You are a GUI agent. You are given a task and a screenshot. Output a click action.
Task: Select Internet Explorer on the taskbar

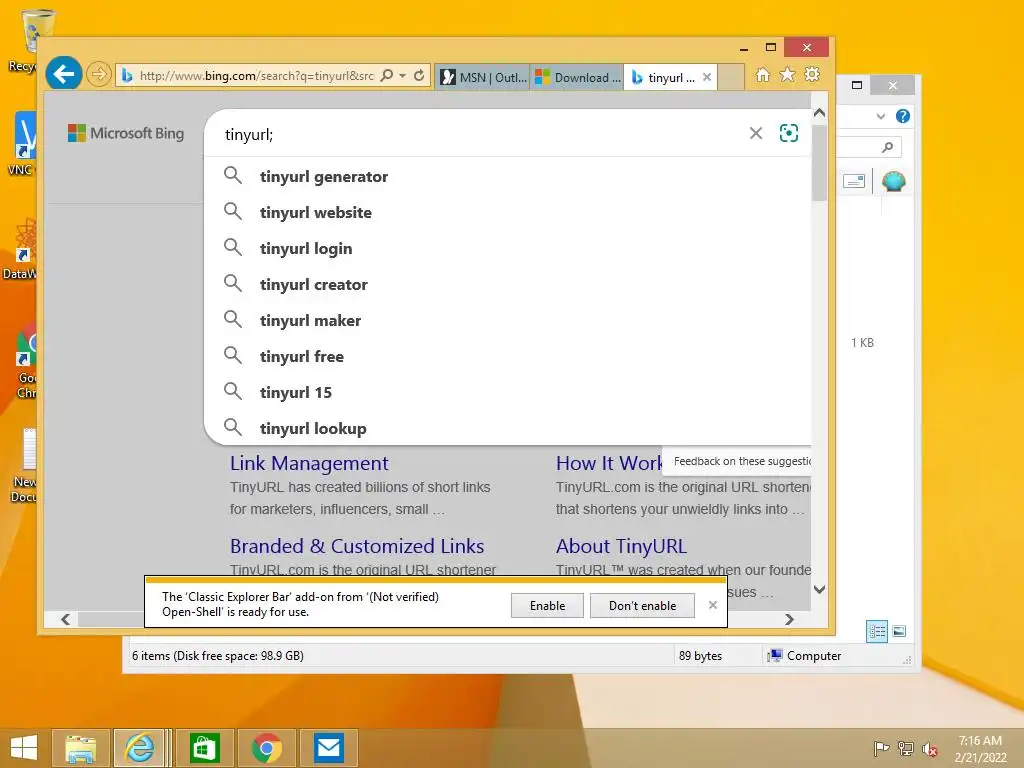tap(140, 748)
